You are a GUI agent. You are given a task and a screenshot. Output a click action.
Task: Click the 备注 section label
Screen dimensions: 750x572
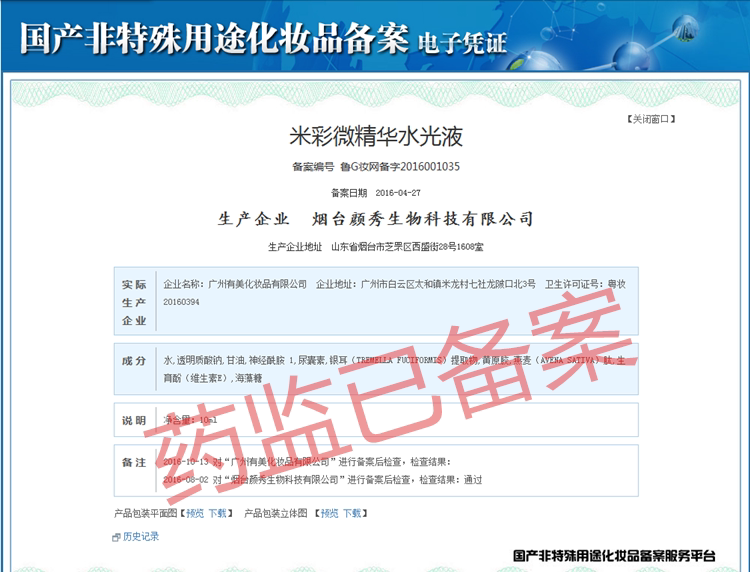tap(134, 462)
